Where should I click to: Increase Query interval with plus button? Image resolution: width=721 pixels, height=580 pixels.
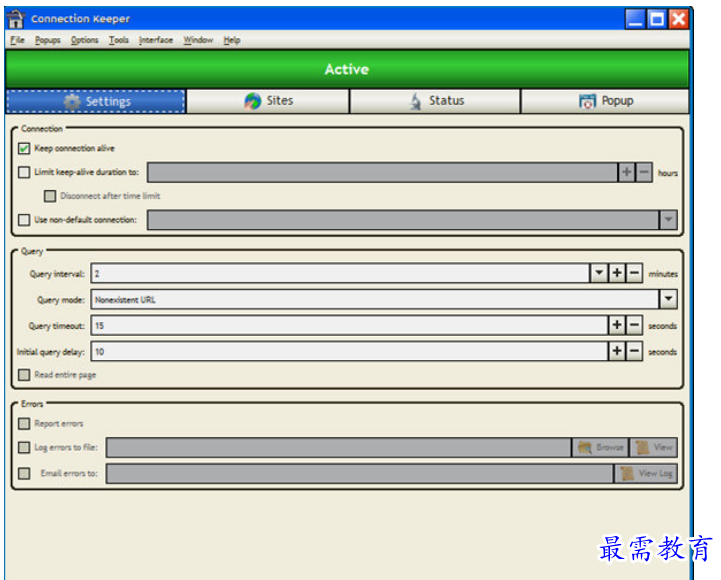tap(617, 273)
